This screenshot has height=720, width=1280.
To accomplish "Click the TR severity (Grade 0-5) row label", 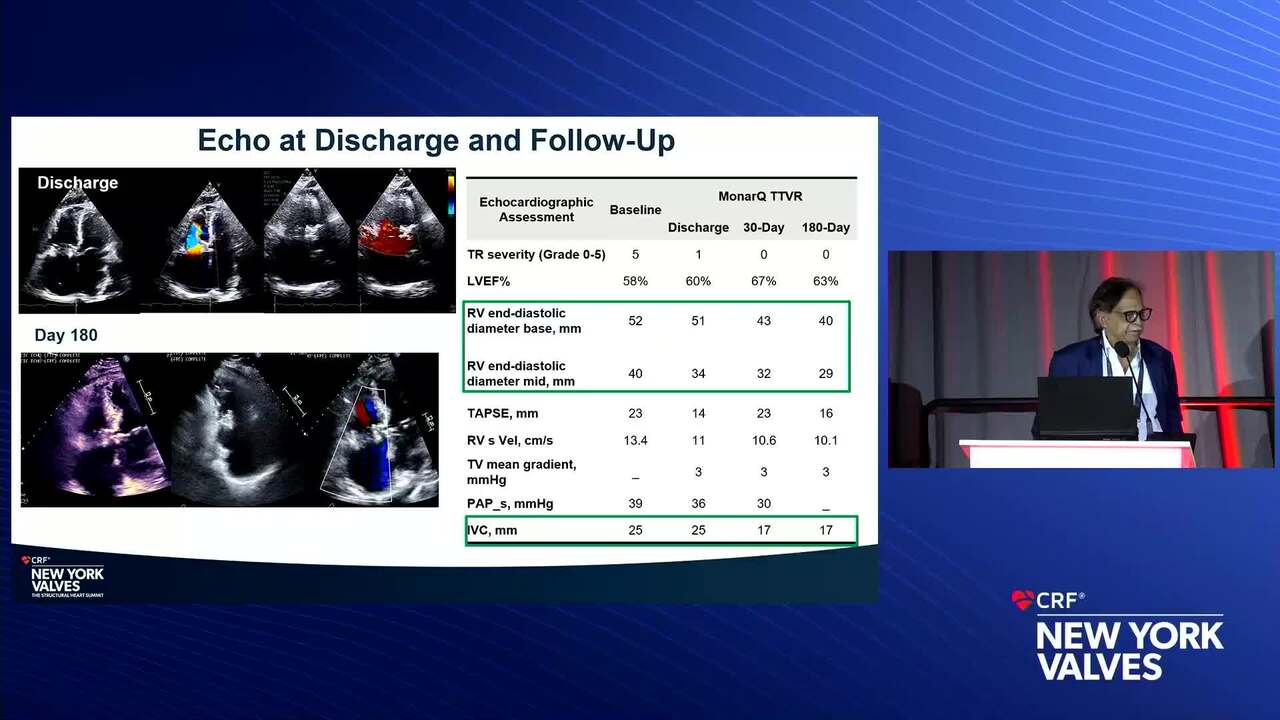I will tap(536, 255).
